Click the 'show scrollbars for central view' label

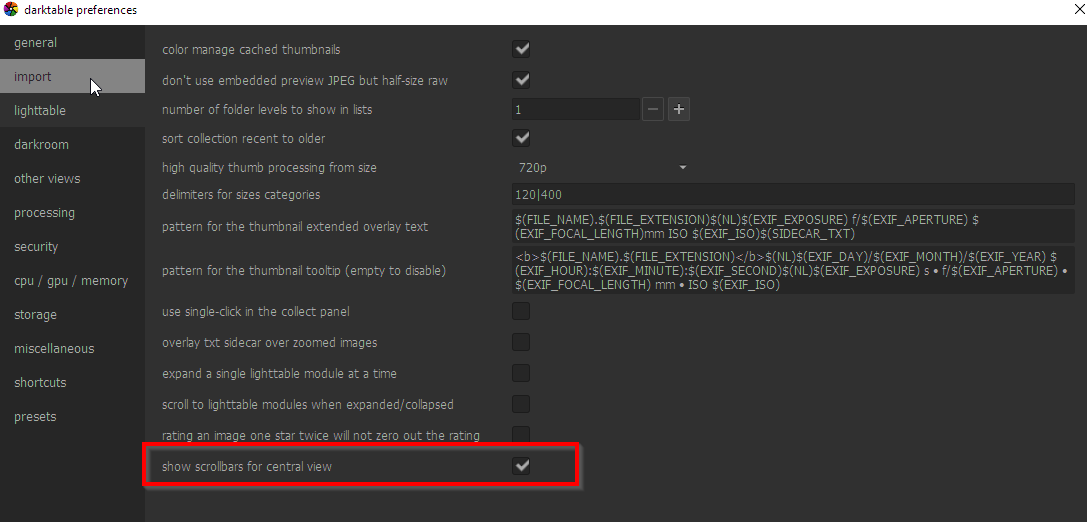click(x=247, y=467)
